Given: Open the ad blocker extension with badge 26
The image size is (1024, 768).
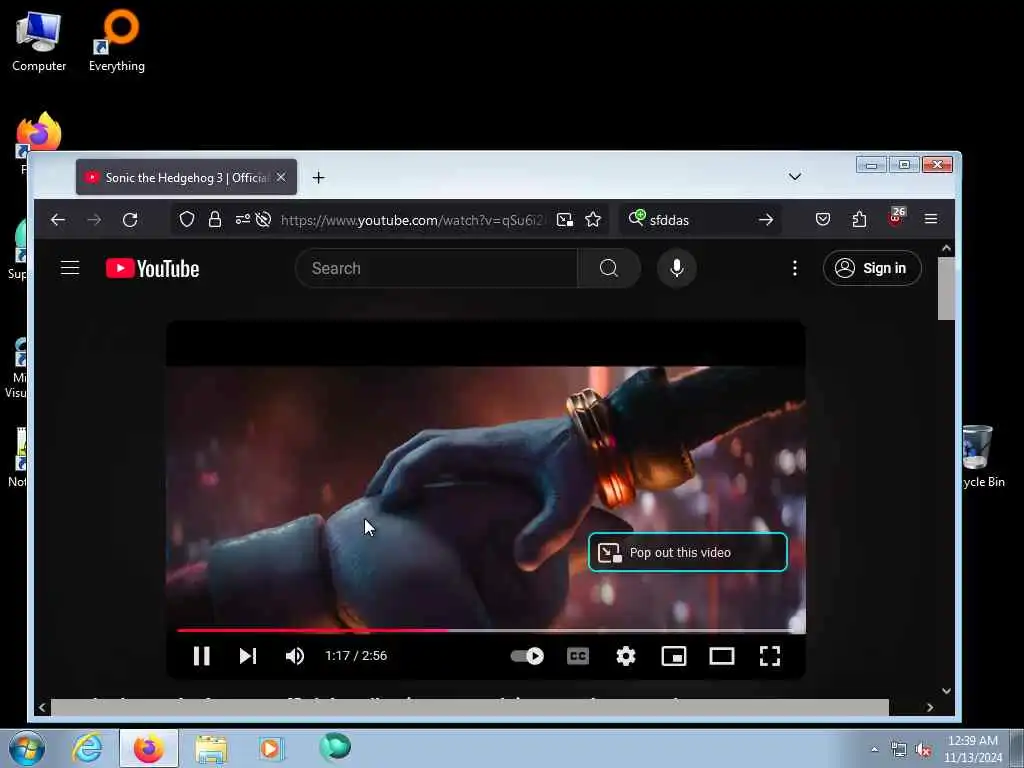Looking at the screenshot, I should coord(896,217).
